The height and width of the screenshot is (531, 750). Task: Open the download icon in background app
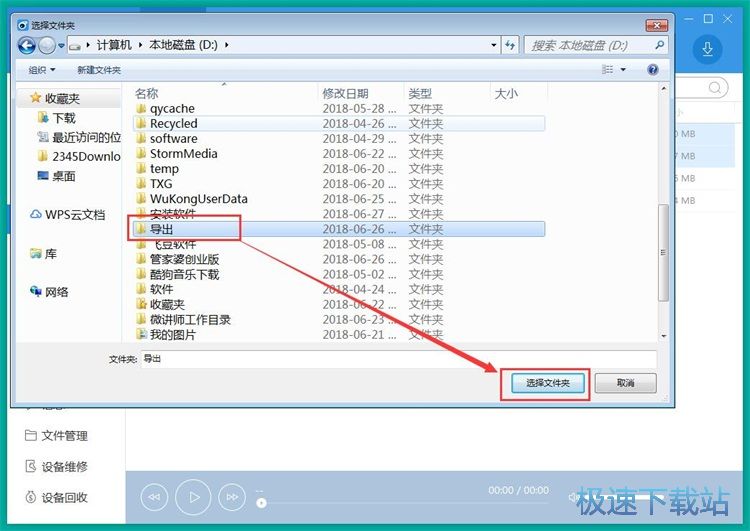[x=707, y=49]
